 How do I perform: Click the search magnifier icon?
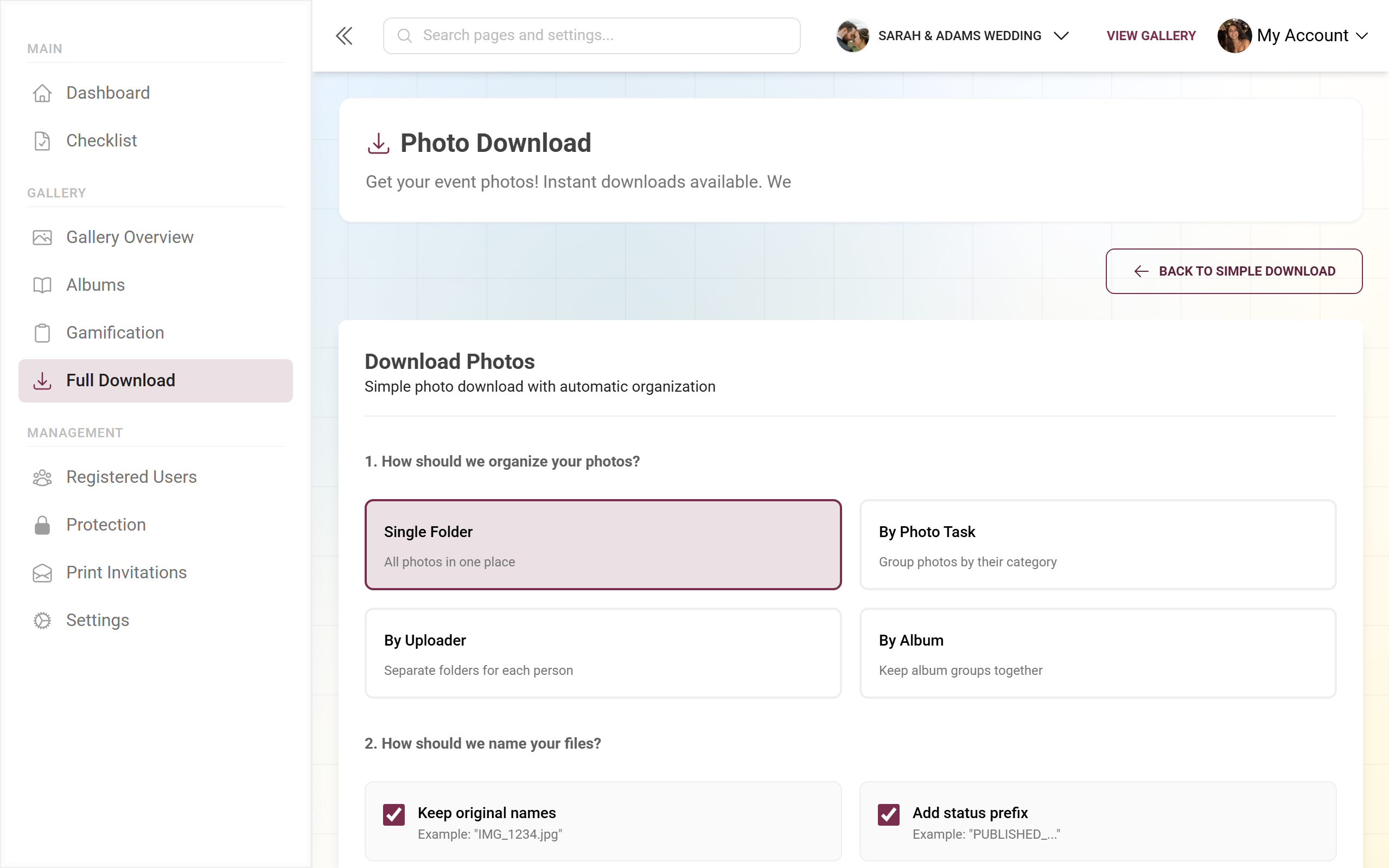[x=405, y=36]
